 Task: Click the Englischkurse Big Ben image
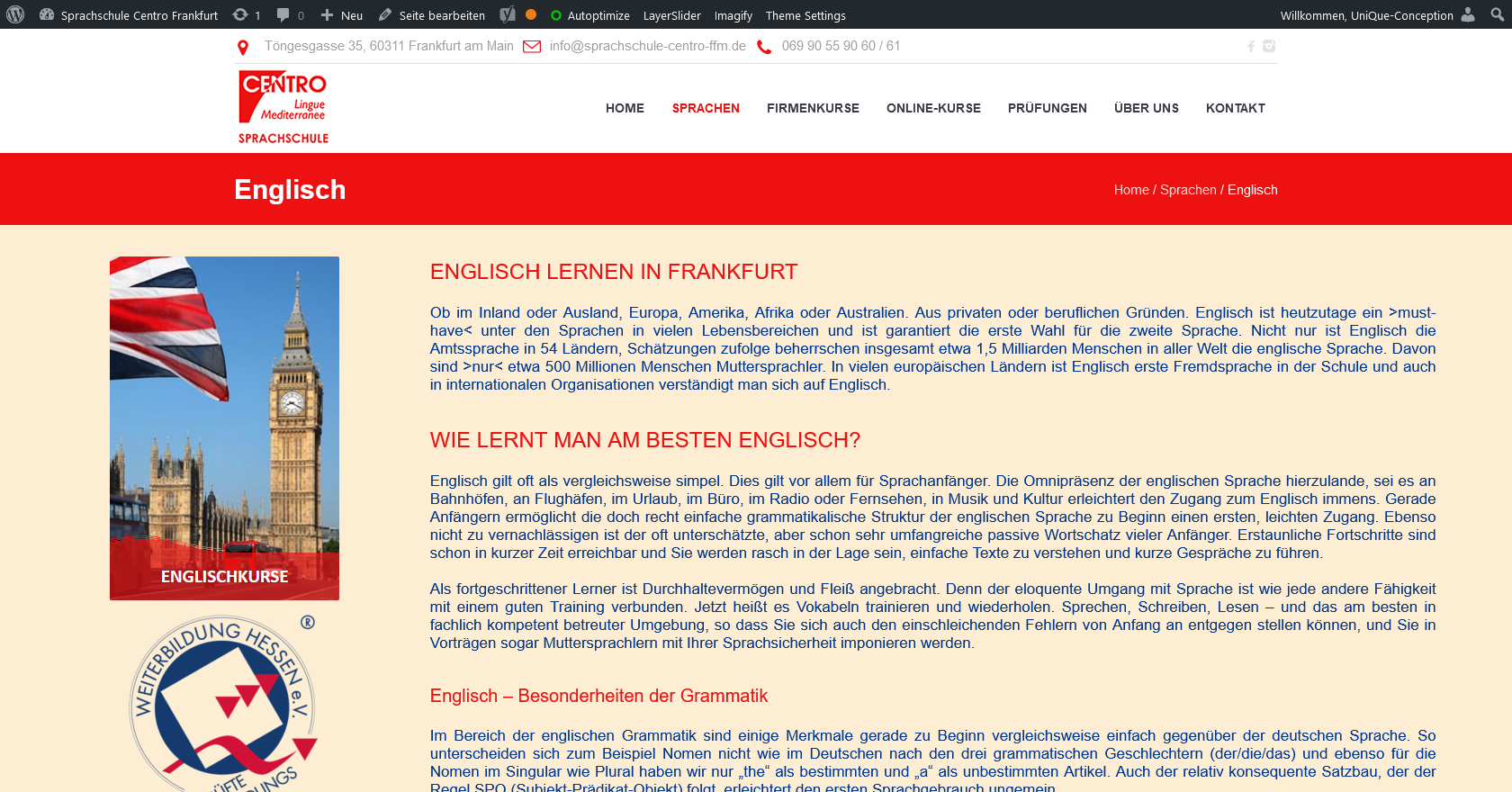click(x=224, y=427)
